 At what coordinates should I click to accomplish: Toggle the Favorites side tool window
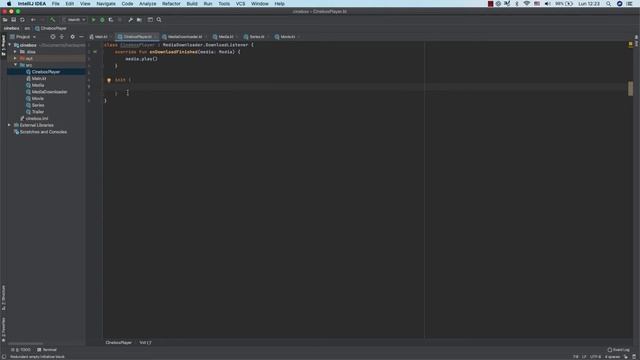[4, 329]
